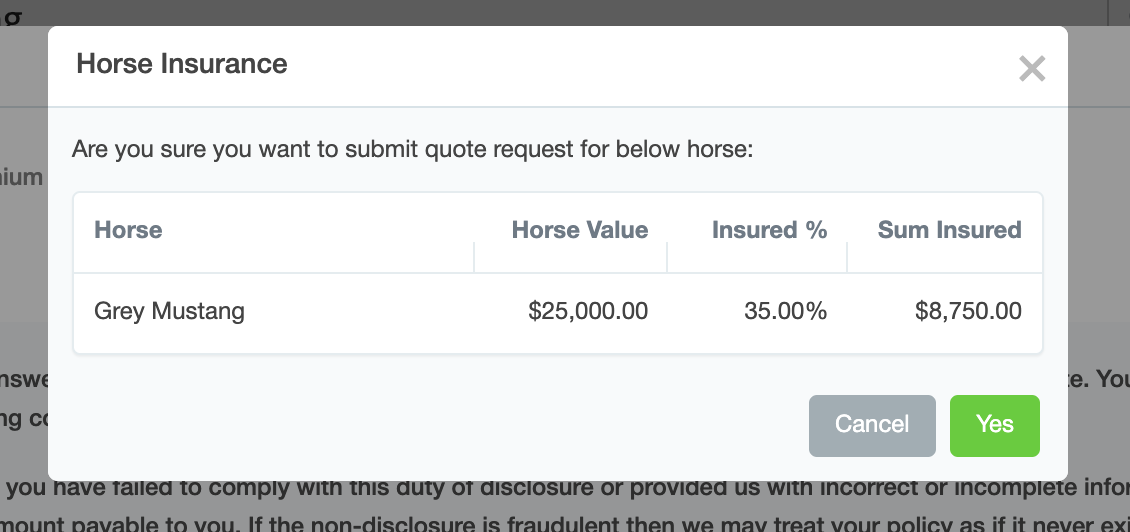The height and width of the screenshot is (532, 1130).
Task: Click the 35.00% insured percentage cell
Action: pyautogui.click(x=785, y=311)
